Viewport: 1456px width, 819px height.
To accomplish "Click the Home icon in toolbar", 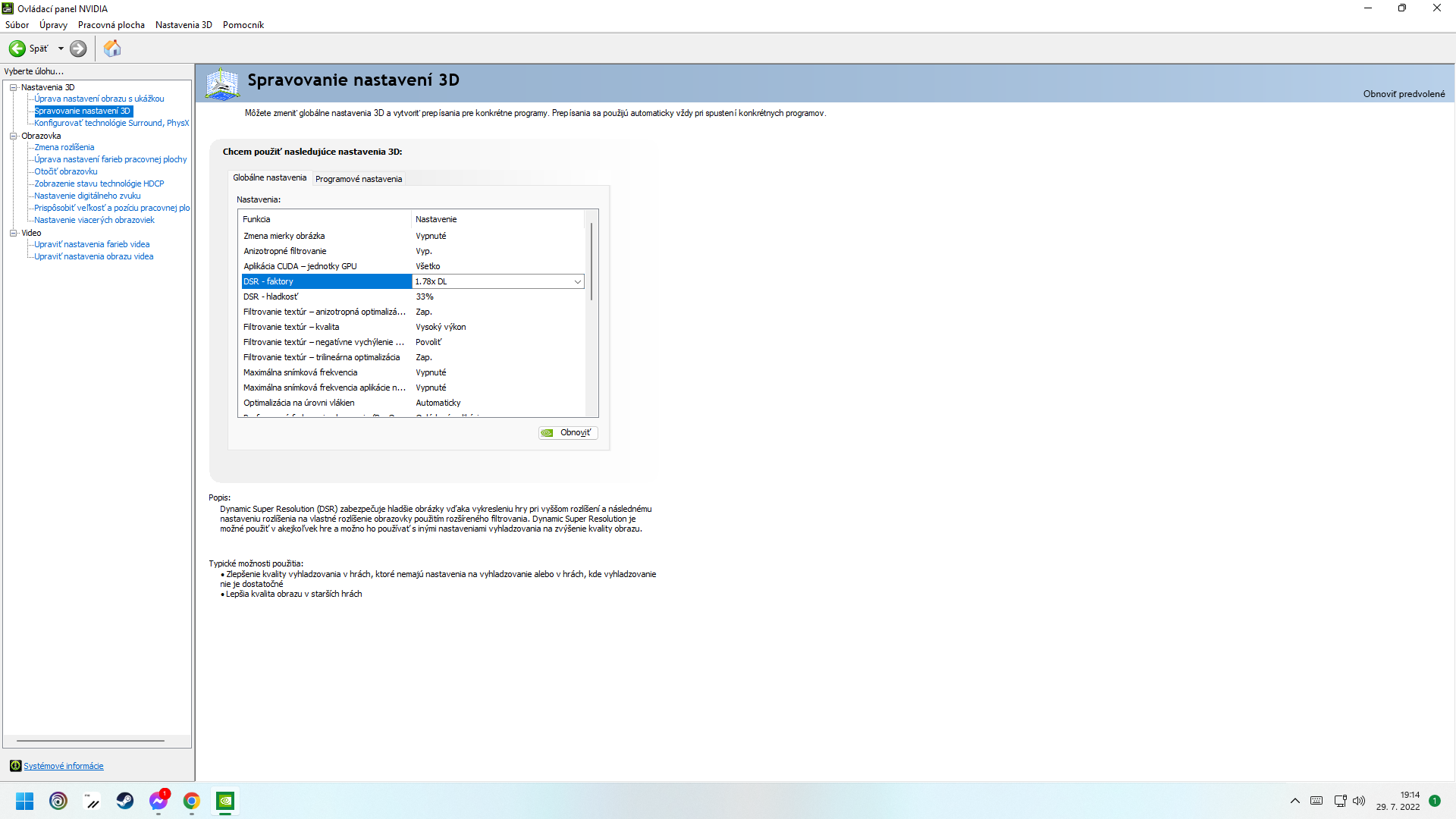I will pyautogui.click(x=112, y=49).
